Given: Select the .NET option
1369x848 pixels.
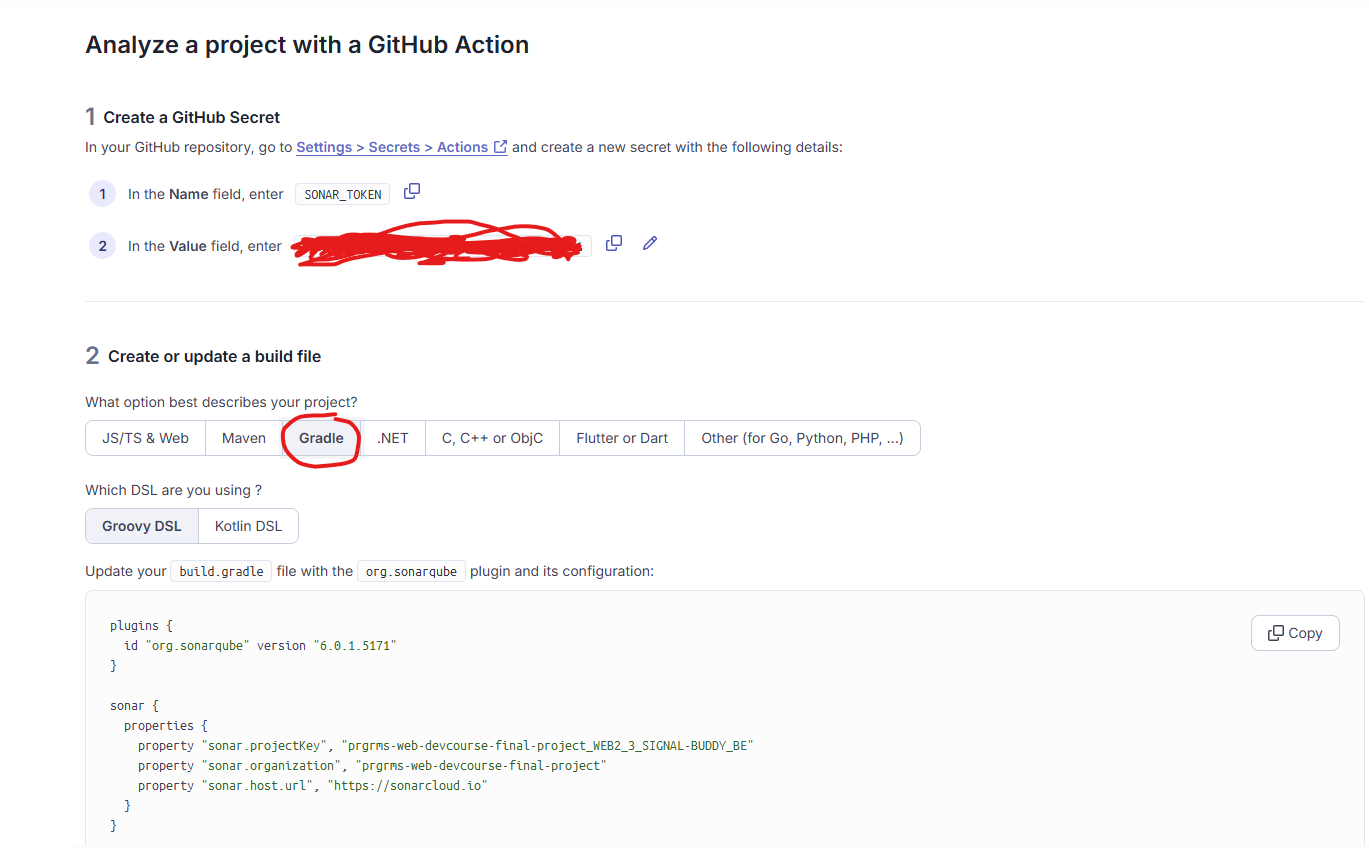Looking at the screenshot, I should (x=393, y=438).
